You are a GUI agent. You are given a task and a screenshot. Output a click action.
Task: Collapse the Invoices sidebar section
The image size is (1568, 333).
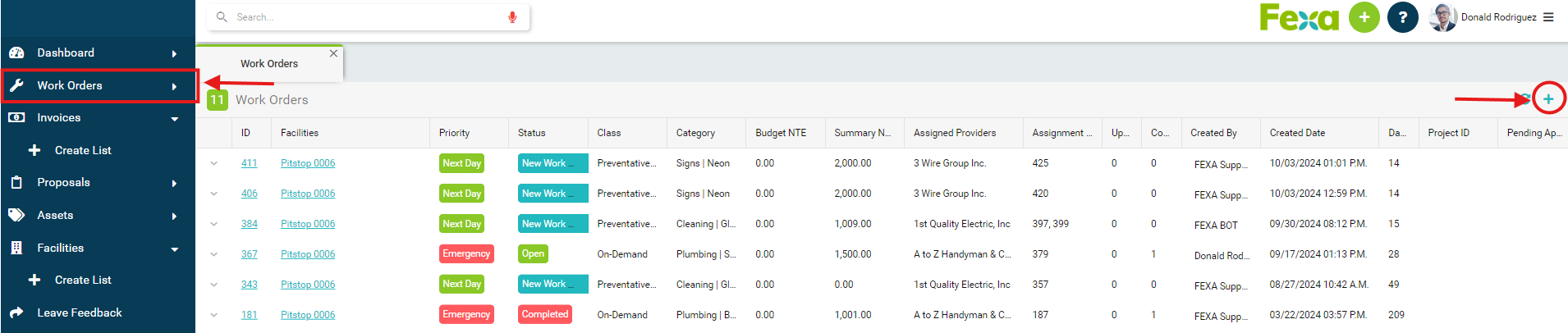(x=175, y=119)
